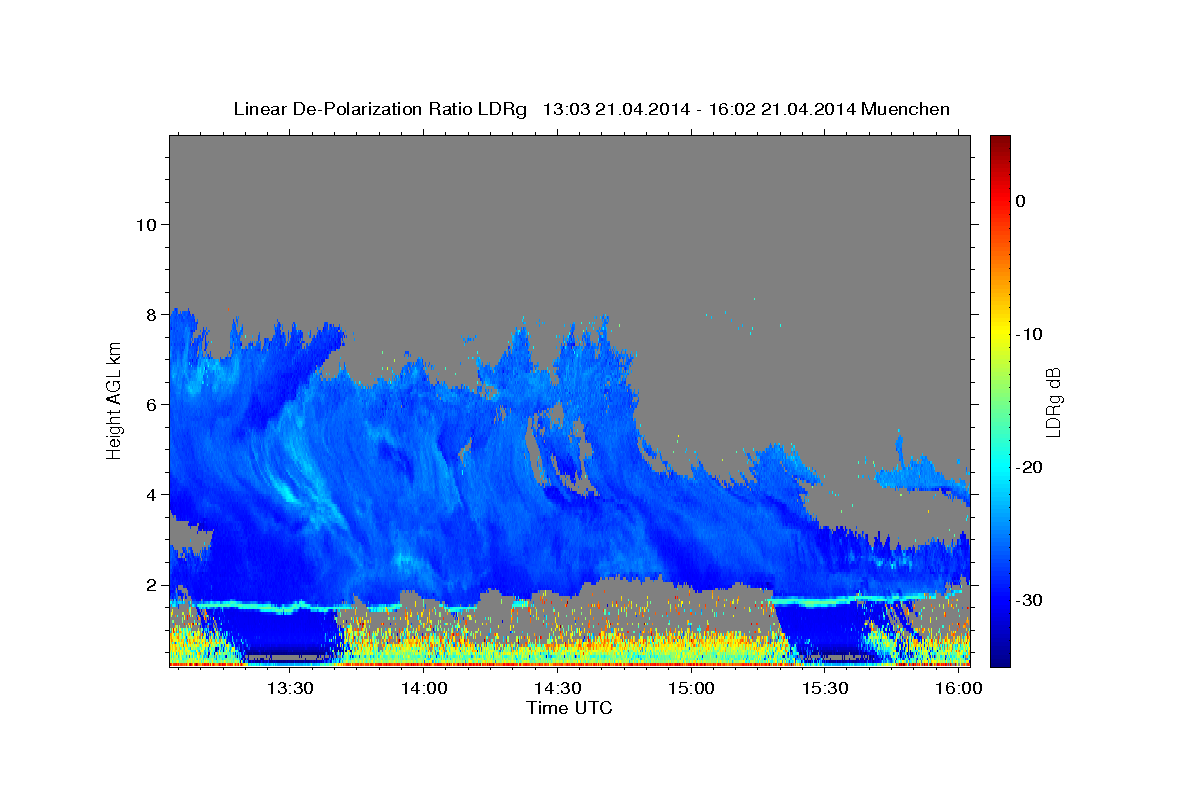The height and width of the screenshot is (800, 1200).
Task: Click the plot title 'Linear De-Polarization Ratio LDRg'
Action: 380,109
